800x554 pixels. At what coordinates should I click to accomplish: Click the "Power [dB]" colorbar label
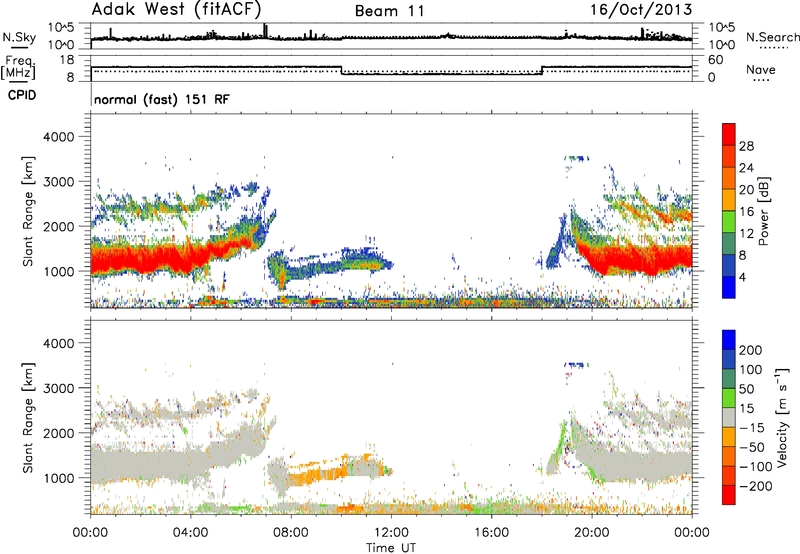point(763,211)
